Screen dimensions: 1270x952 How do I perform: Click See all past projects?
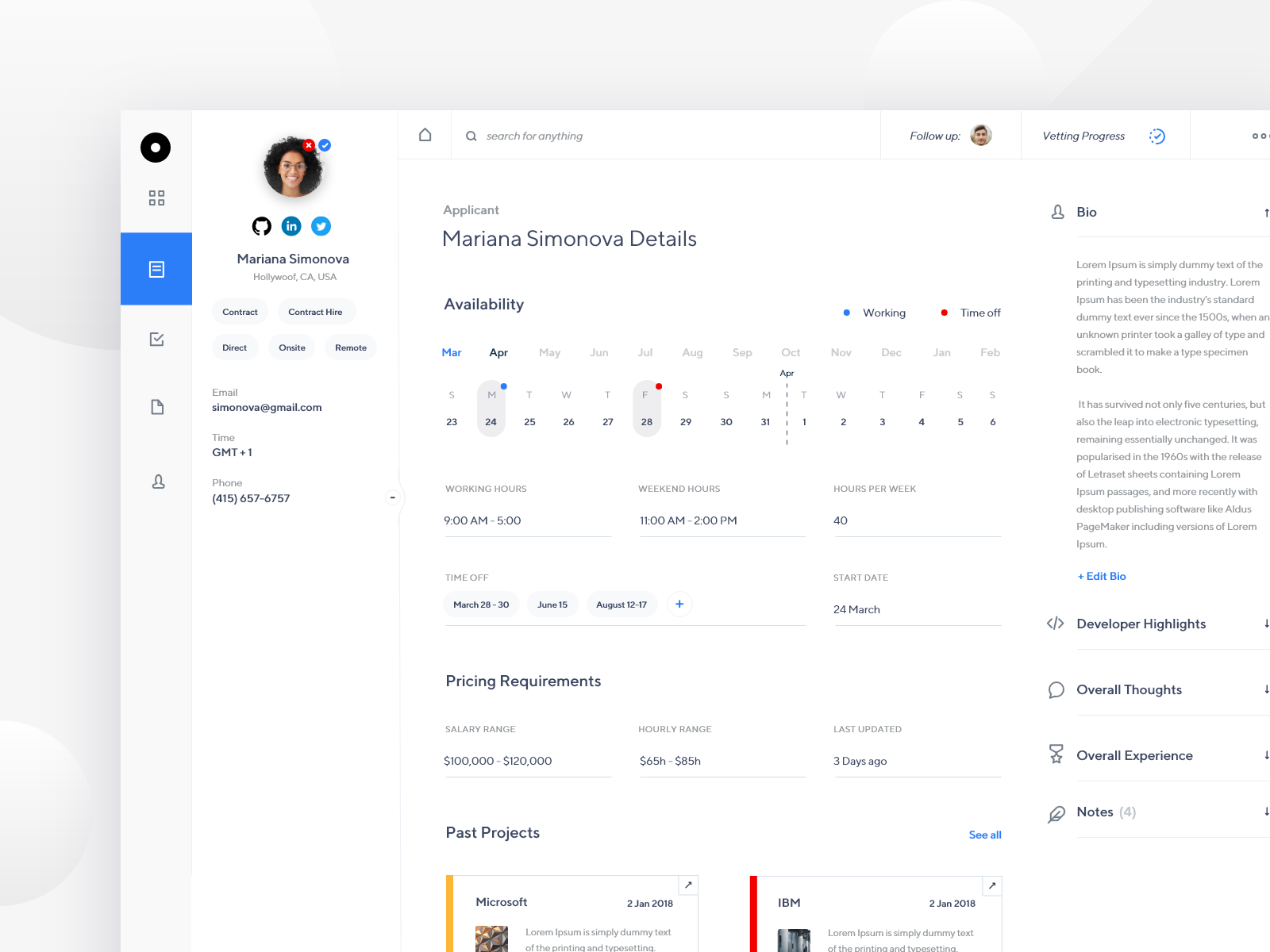tap(984, 835)
